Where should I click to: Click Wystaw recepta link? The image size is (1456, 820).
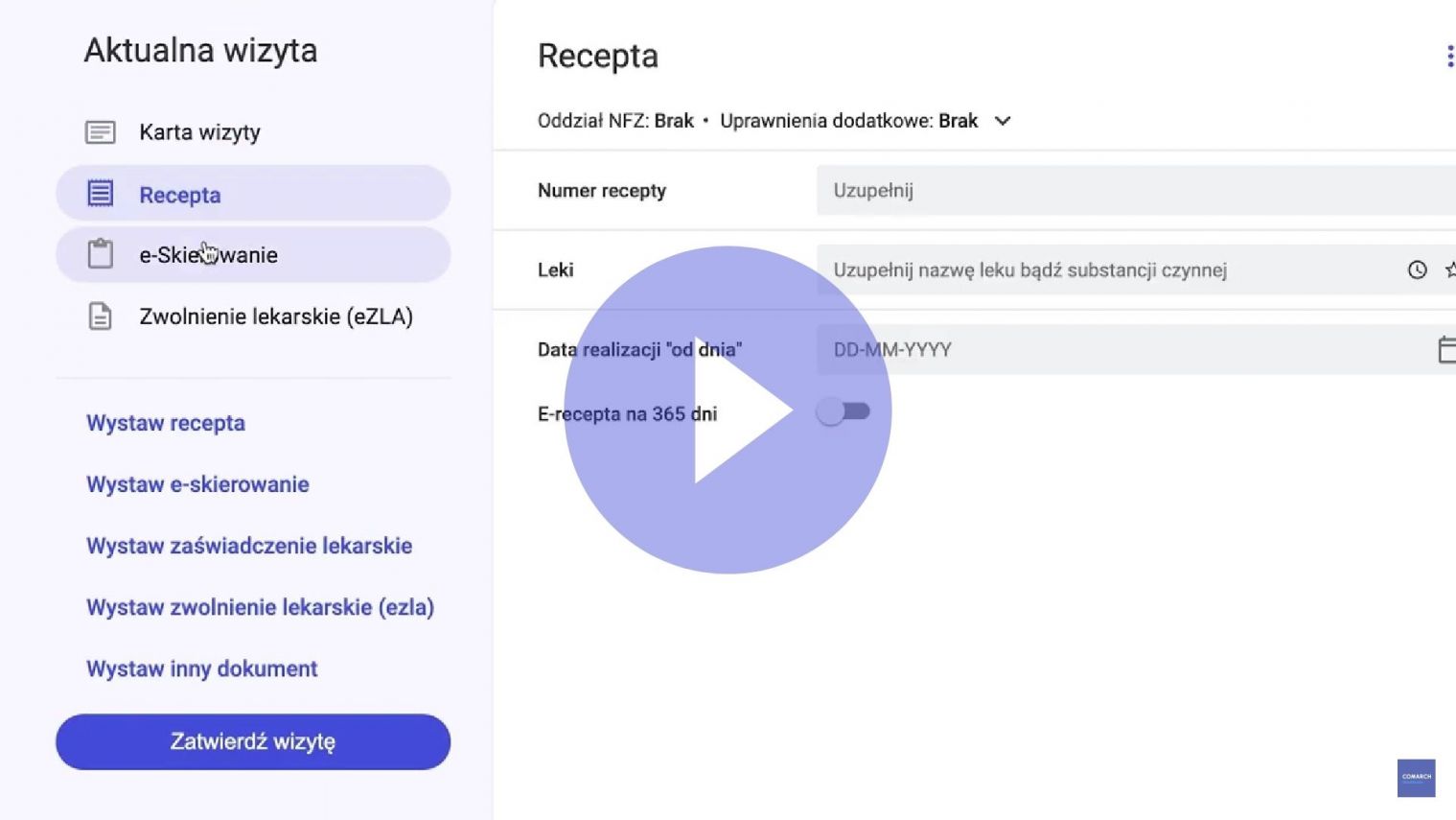[166, 423]
